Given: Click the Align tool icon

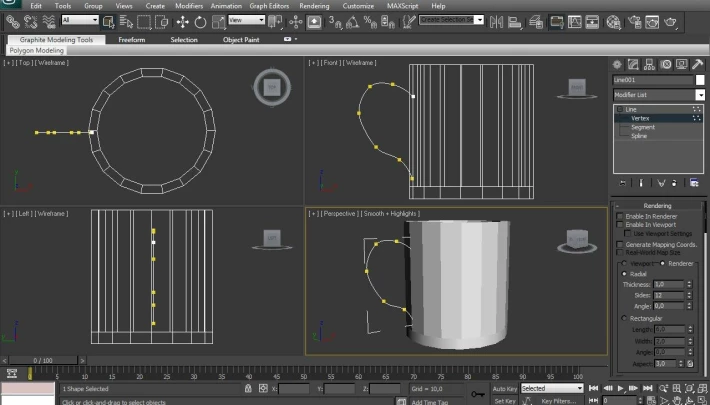Looking at the screenshot, I should (x=514, y=21).
